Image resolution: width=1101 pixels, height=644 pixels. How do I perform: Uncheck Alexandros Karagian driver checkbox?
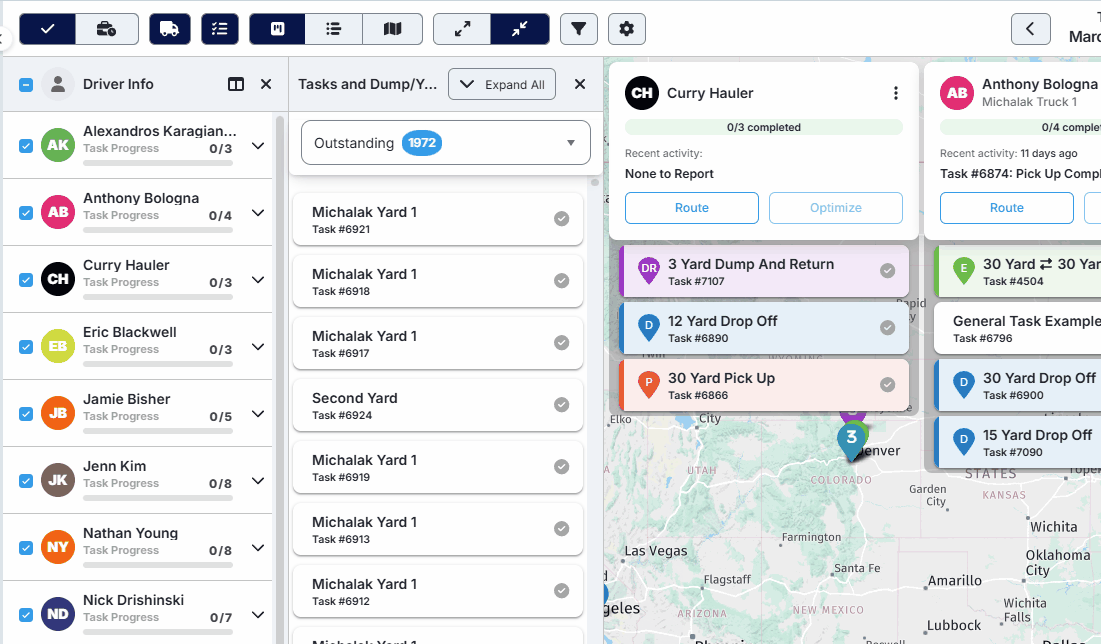tap(26, 146)
